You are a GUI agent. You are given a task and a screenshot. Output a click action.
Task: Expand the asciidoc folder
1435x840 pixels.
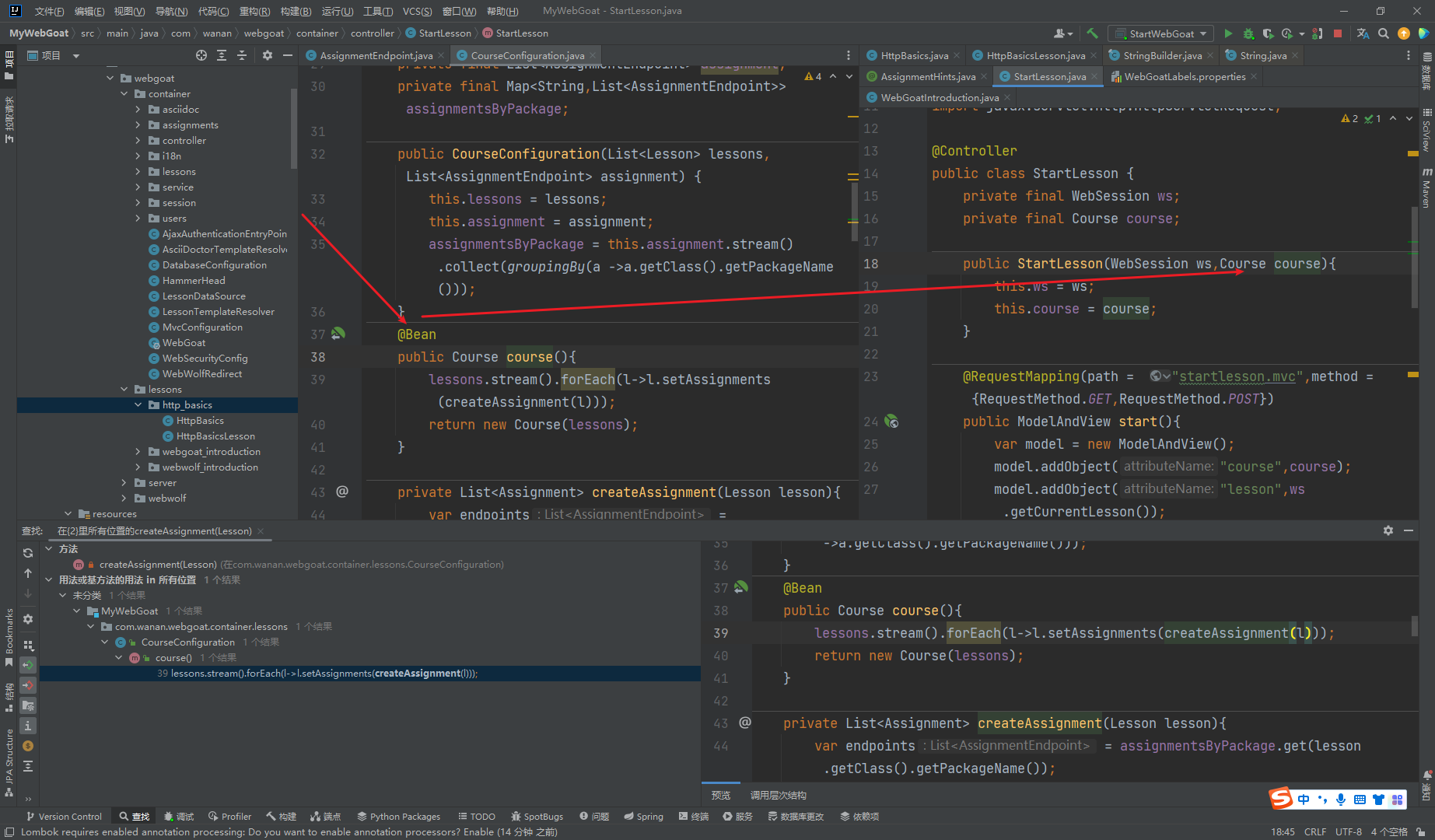click(x=138, y=110)
